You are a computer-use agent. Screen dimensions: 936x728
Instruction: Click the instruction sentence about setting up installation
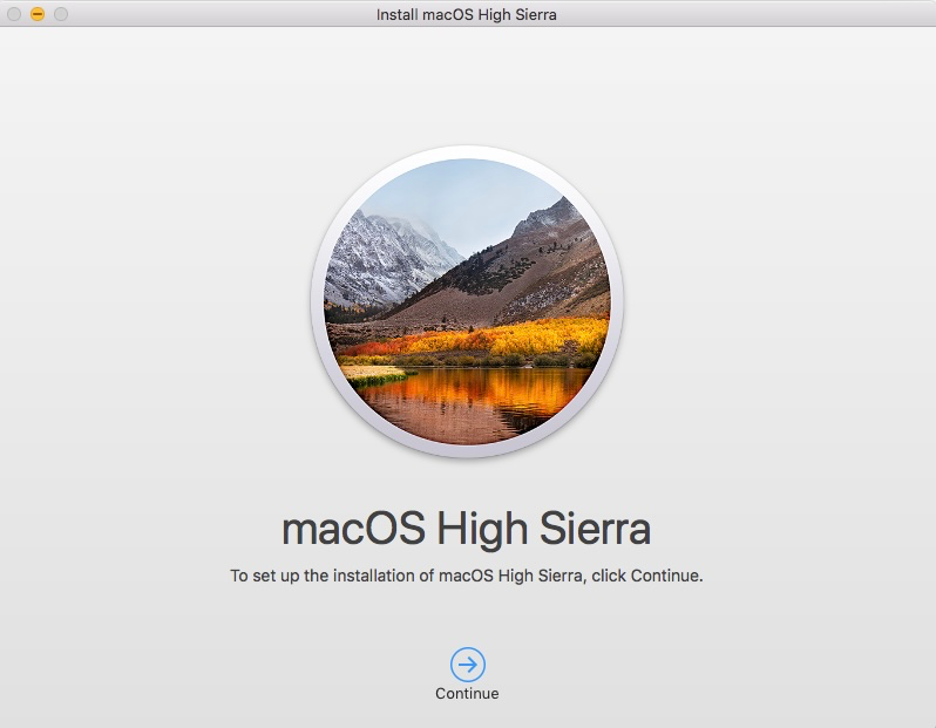tap(467, 575)
